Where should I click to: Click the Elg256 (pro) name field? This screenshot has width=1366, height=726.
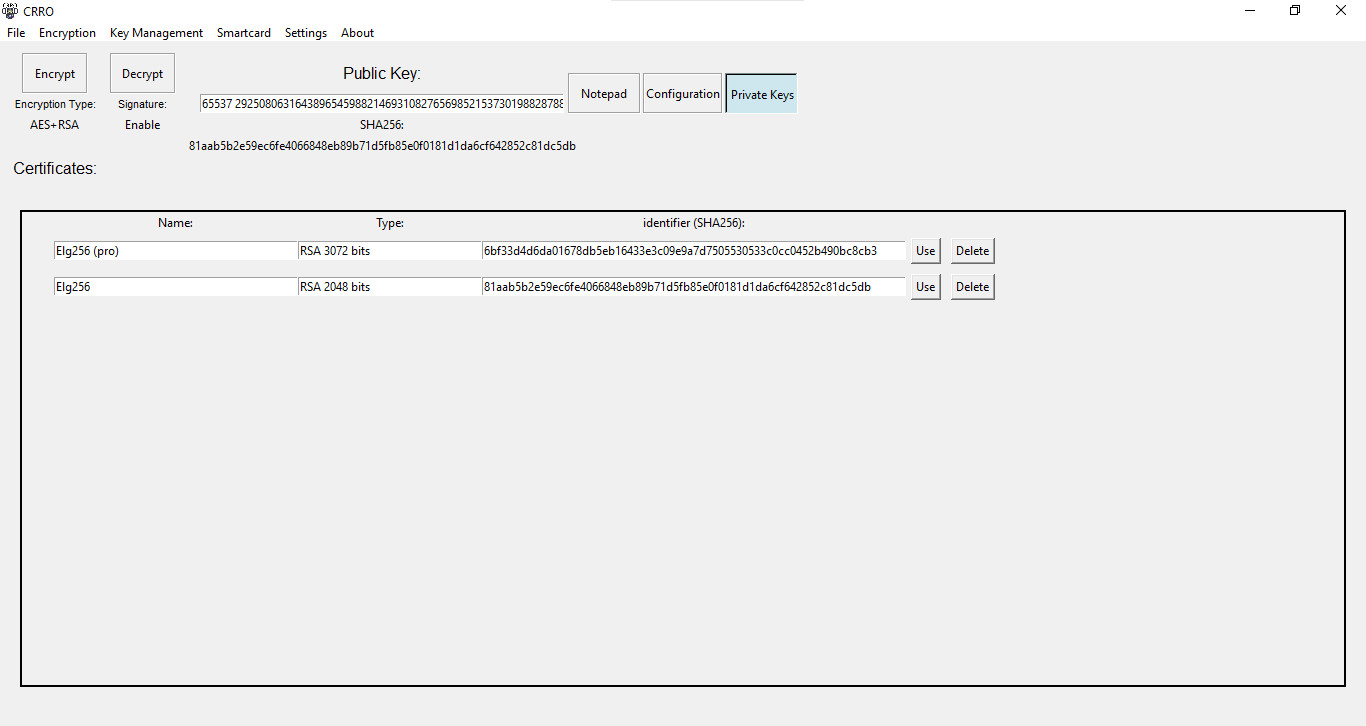pos(176,251)
